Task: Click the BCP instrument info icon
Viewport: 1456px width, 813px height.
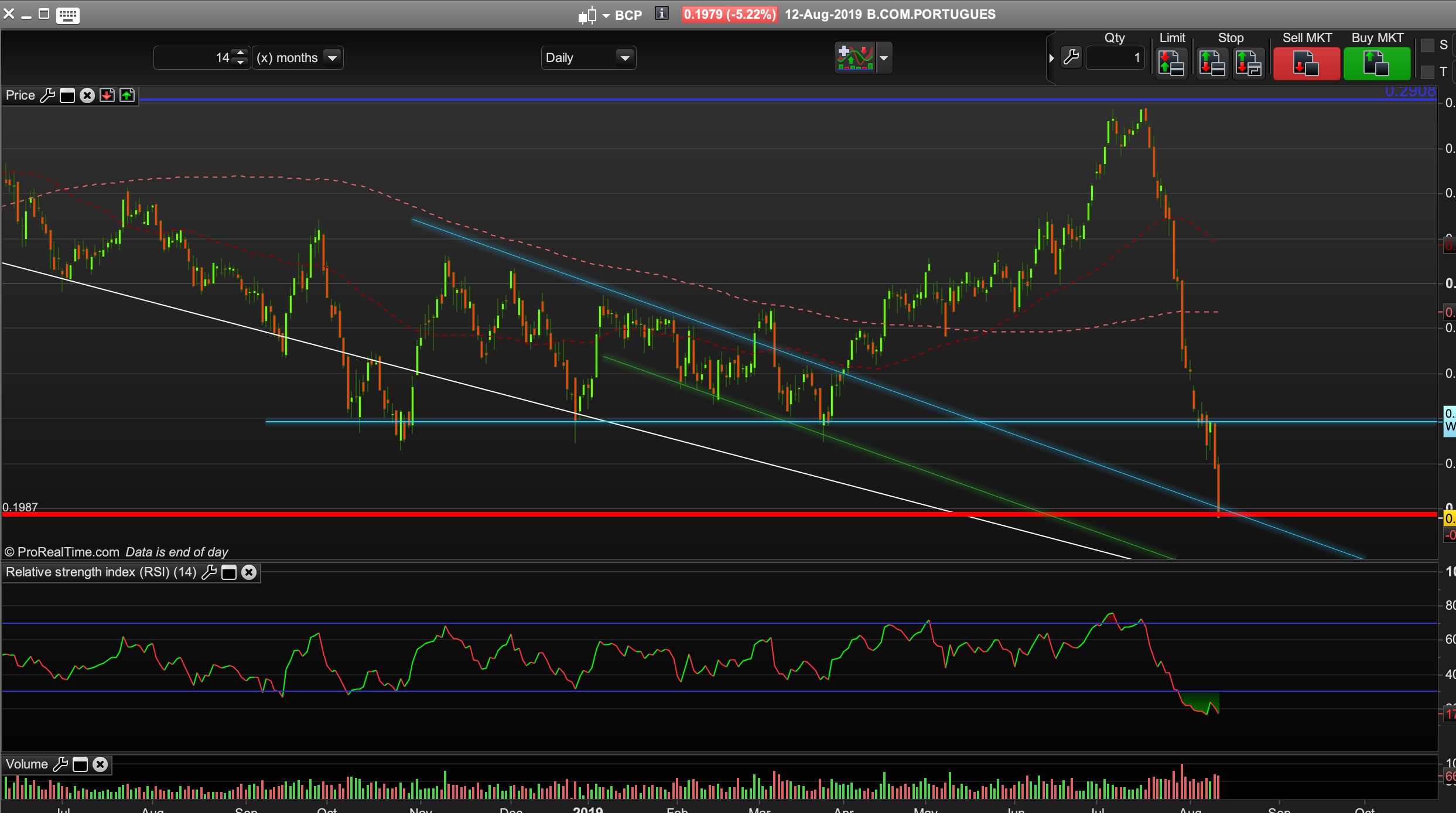Action: [662, 13]
